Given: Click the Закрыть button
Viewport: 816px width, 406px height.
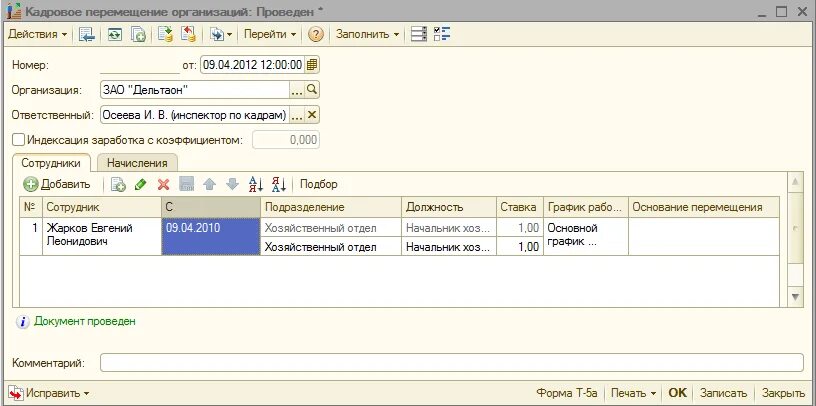Looking at the screenshot, I should 783,393.
